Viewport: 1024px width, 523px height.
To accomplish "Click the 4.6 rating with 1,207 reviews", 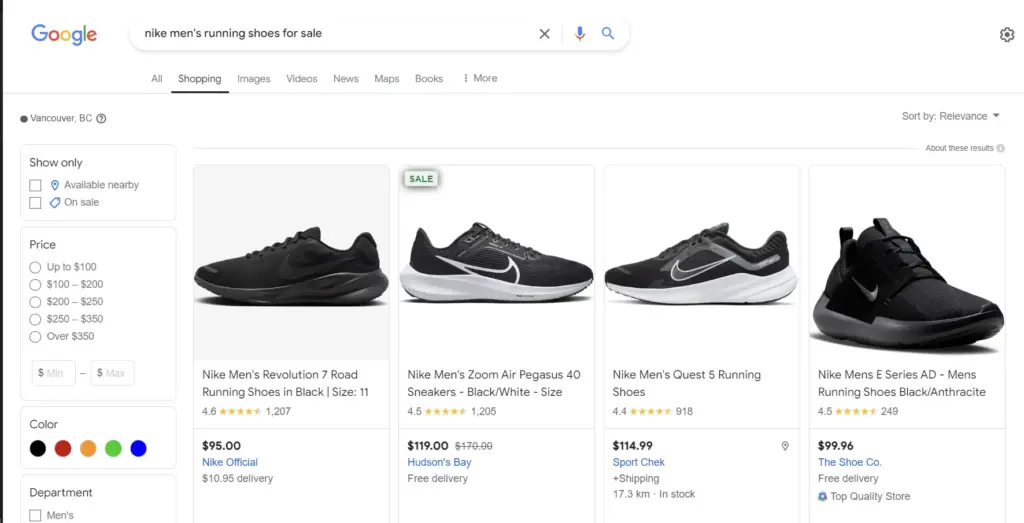I will click(x=246, y=411).
